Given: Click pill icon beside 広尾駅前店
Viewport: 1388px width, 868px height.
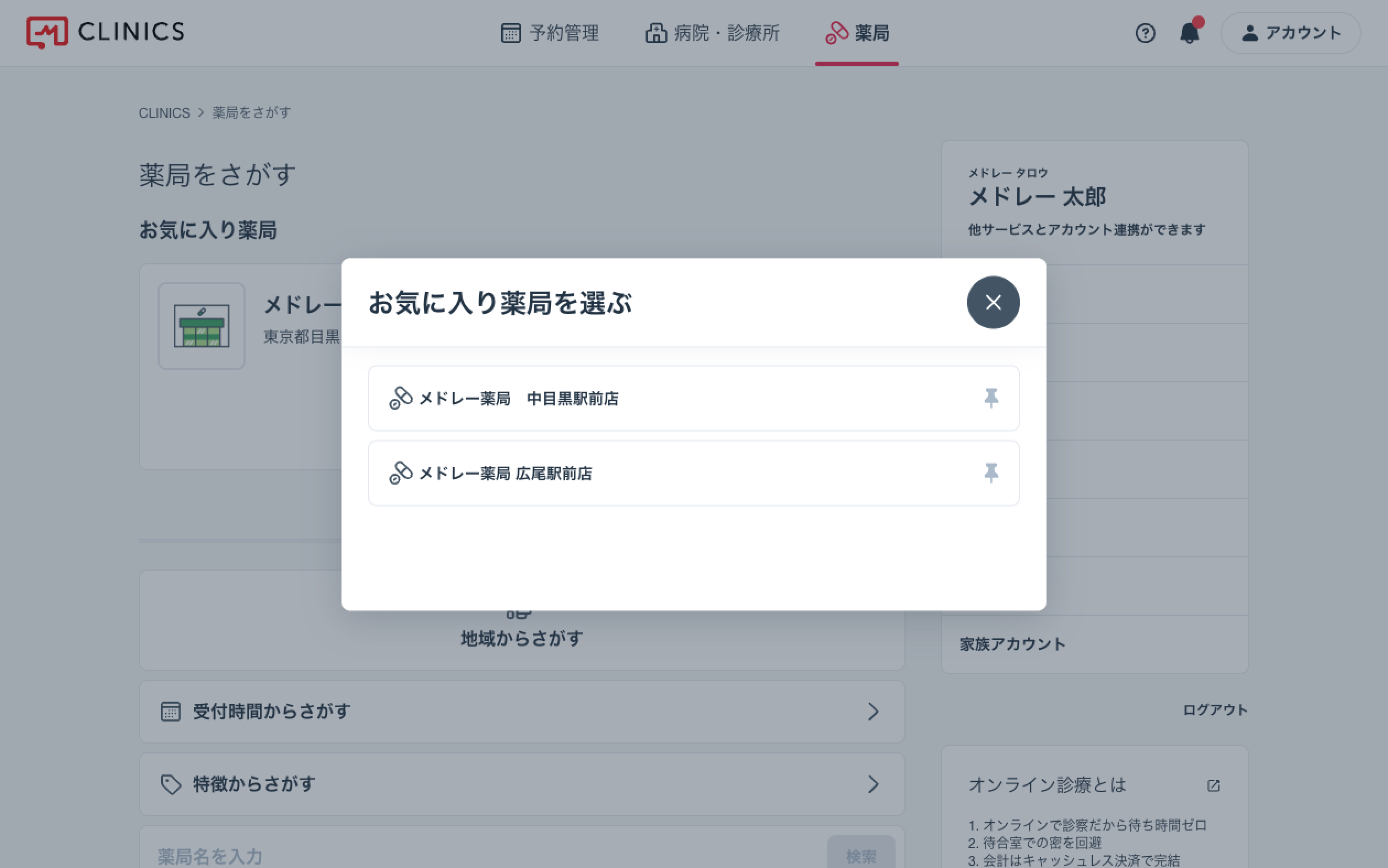Looking at the screenshot, I should (x=400, y=473).
